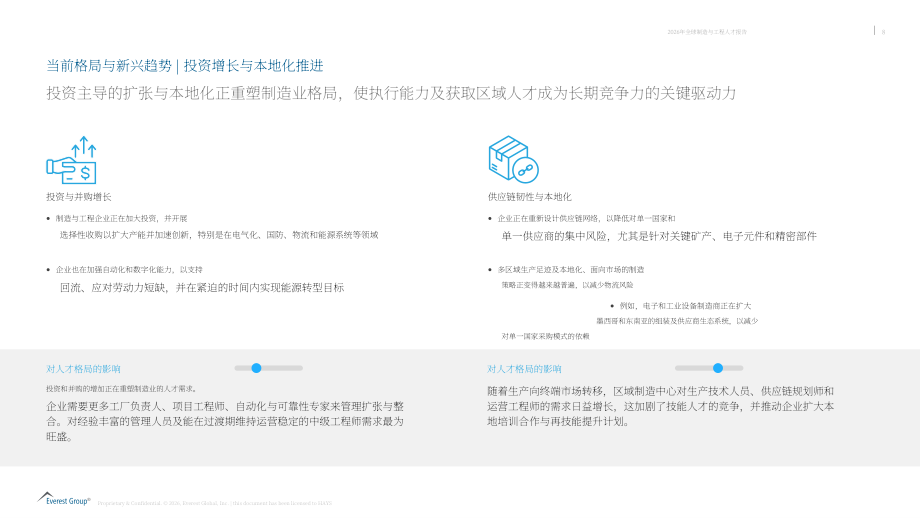Click the hand-with-money investment growth icon
This screenshot has width=920, height=518.
pos(72,160)
